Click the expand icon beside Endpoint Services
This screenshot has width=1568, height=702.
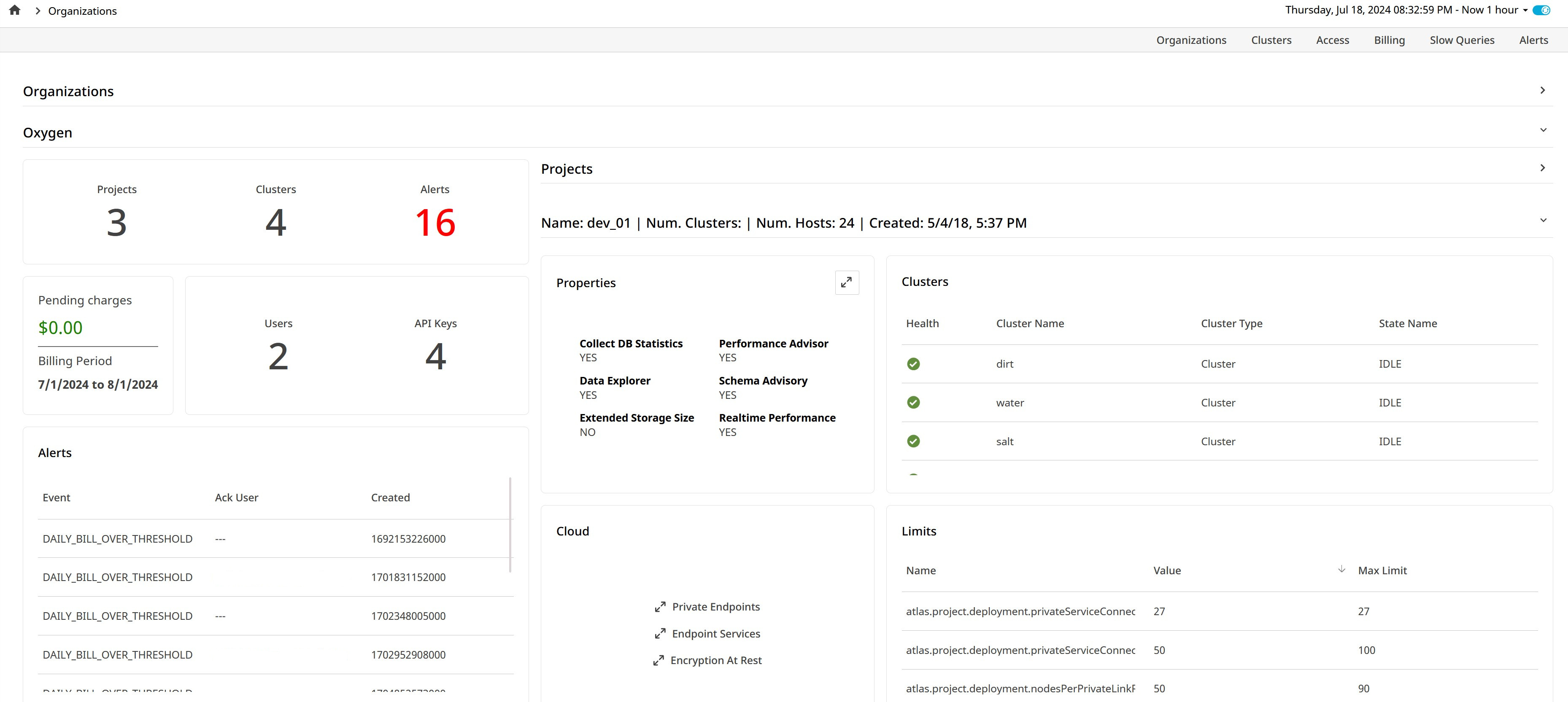tap(660, 633)
